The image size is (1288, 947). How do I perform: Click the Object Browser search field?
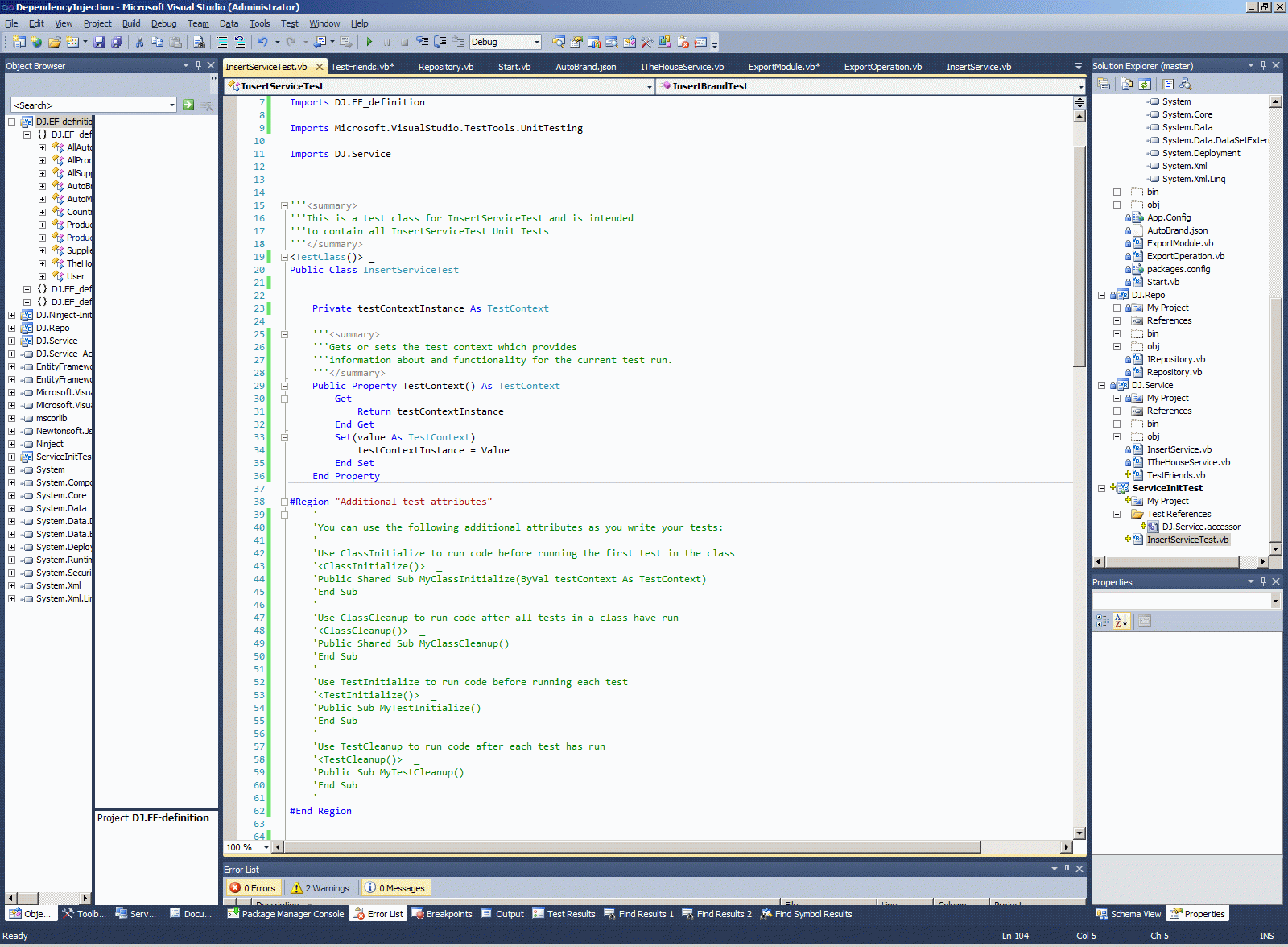90,105
